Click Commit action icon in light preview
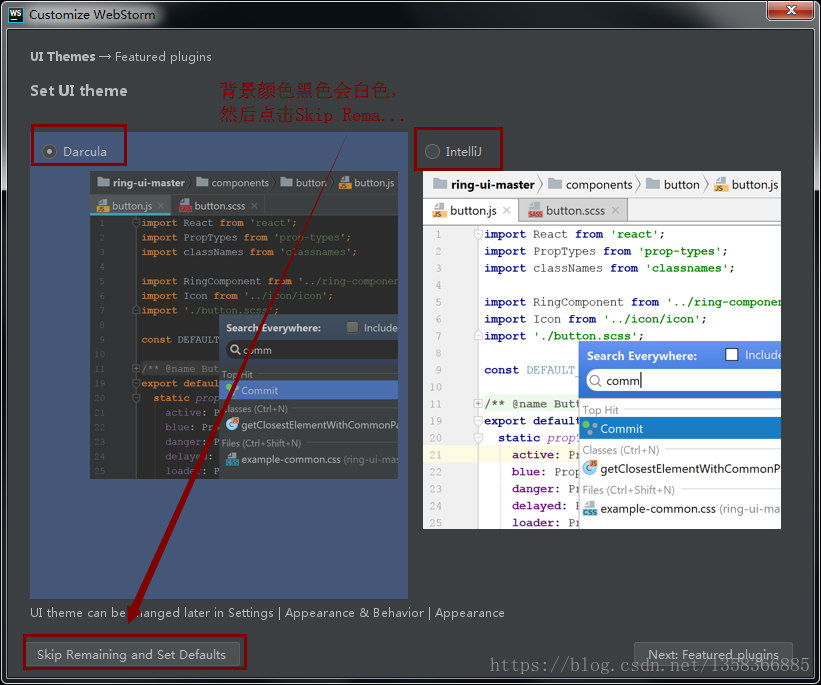 [590, 428]
